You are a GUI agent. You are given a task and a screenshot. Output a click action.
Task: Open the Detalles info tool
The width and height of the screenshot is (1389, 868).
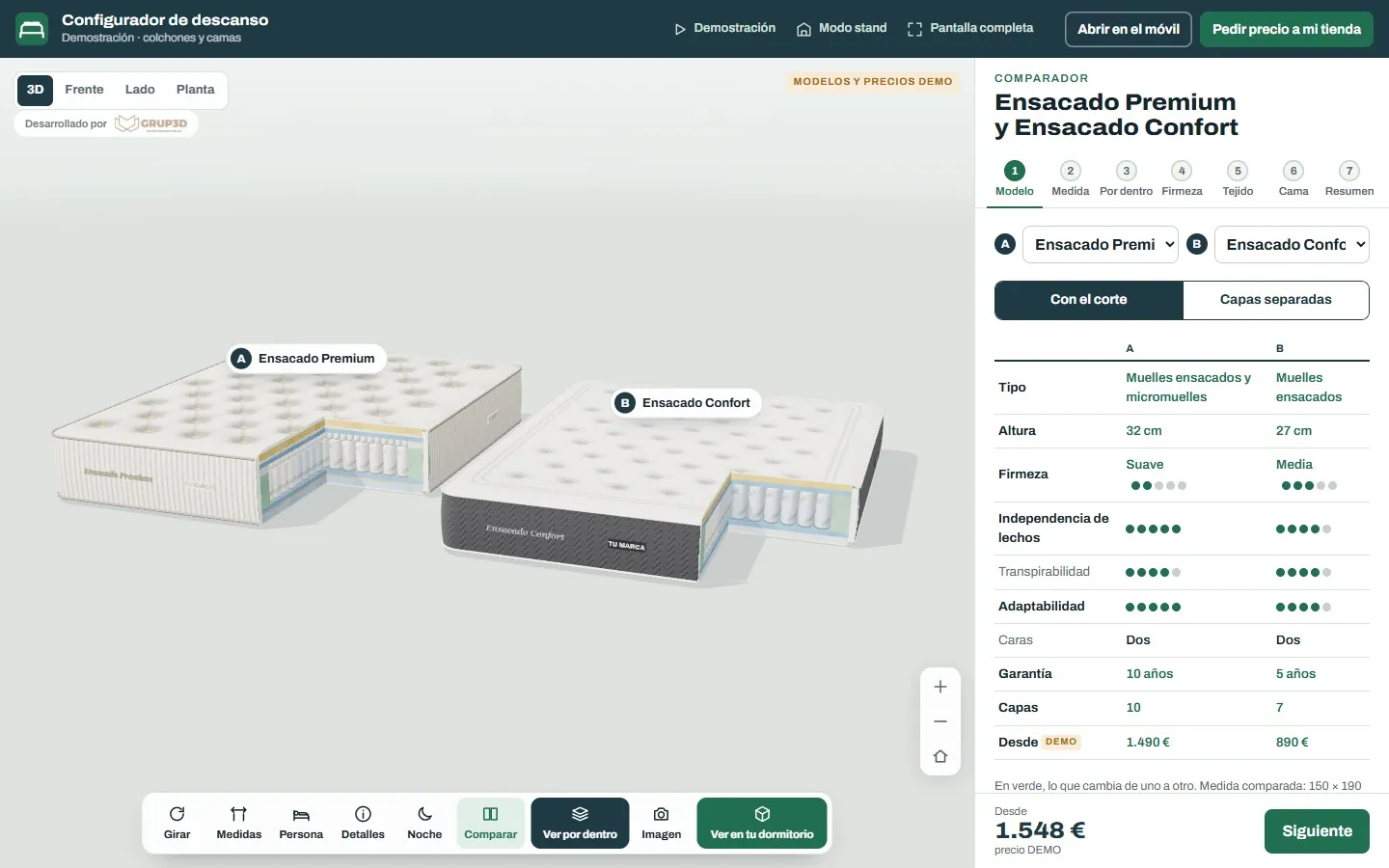coord(363,824)
